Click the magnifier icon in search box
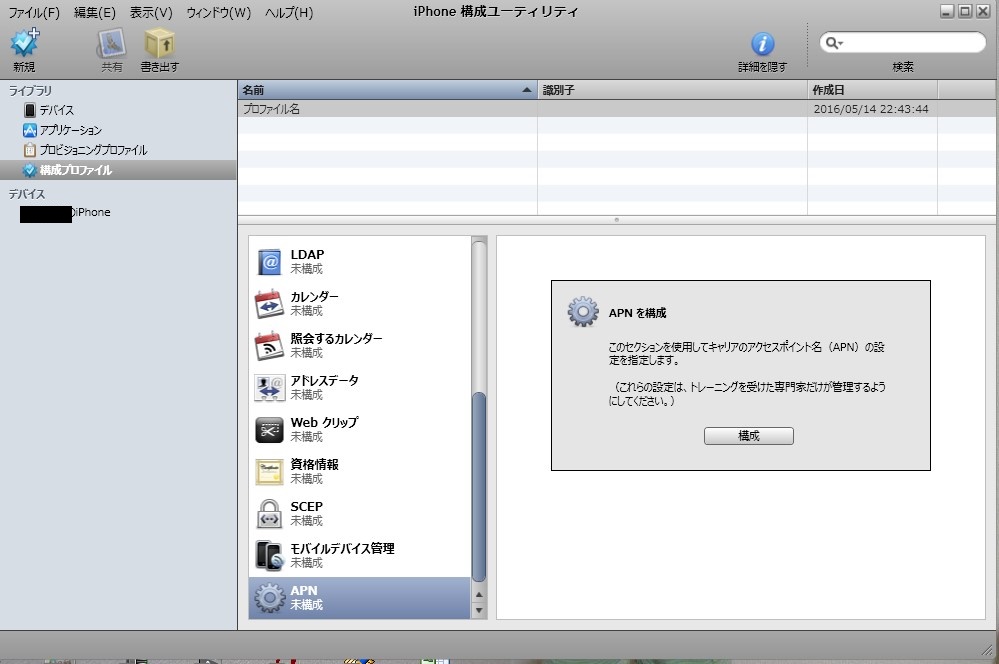The height and width of the screenshot is (664, 999). [x=833, y=43]
